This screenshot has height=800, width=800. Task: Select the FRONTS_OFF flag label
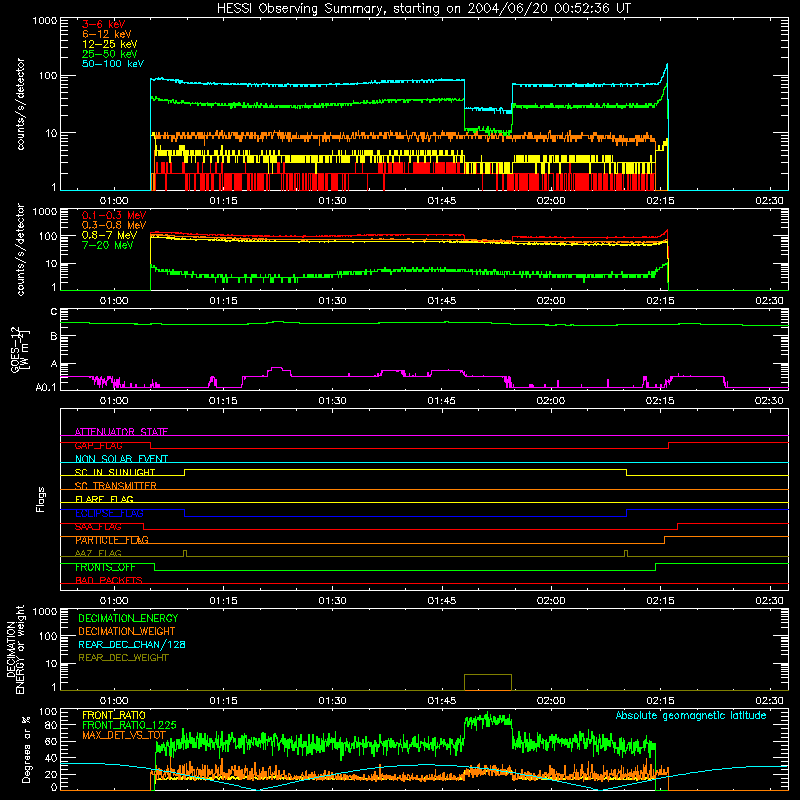[x=105, y=567]
